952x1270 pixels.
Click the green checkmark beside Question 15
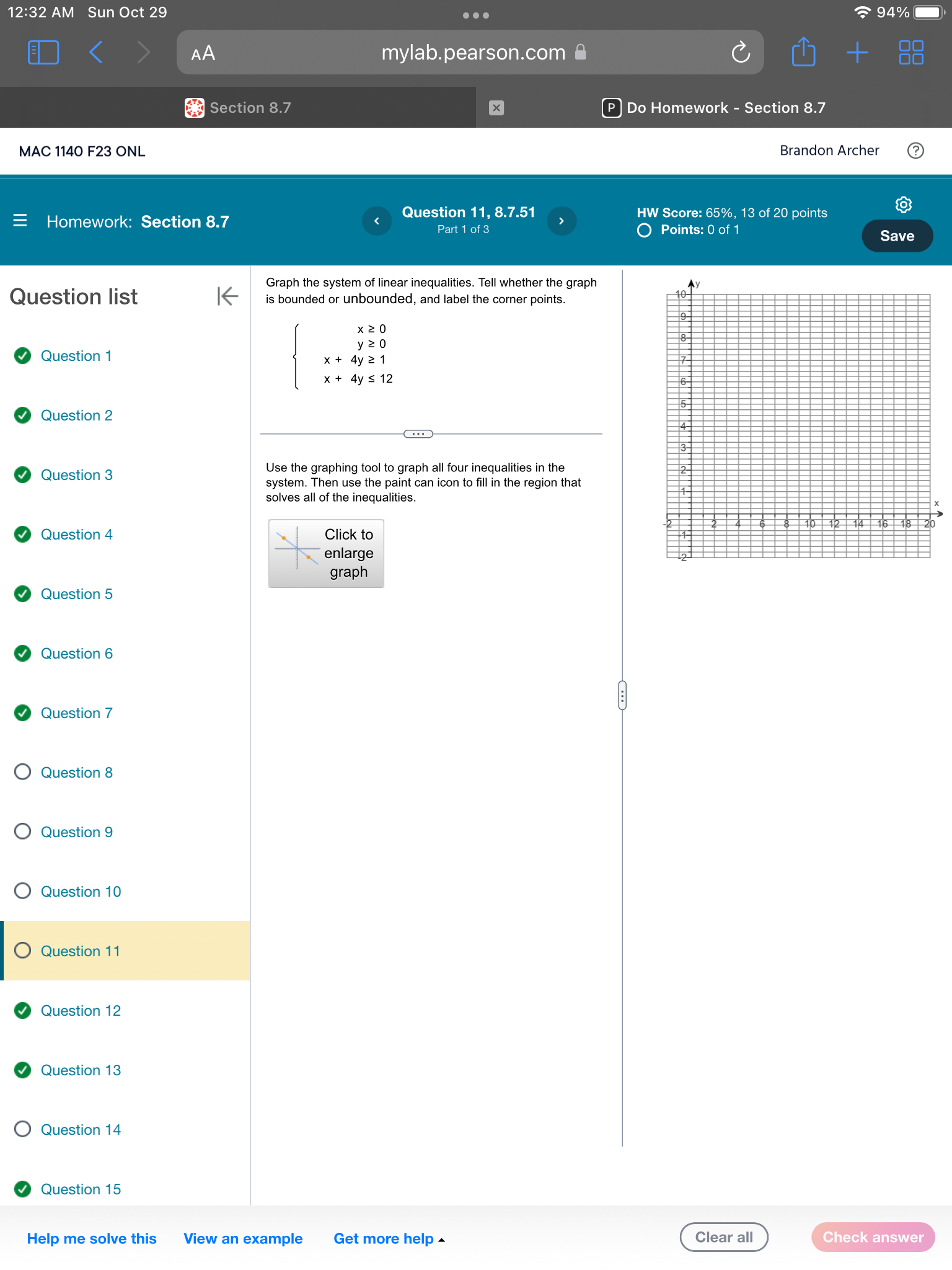tap(23, 1189)
